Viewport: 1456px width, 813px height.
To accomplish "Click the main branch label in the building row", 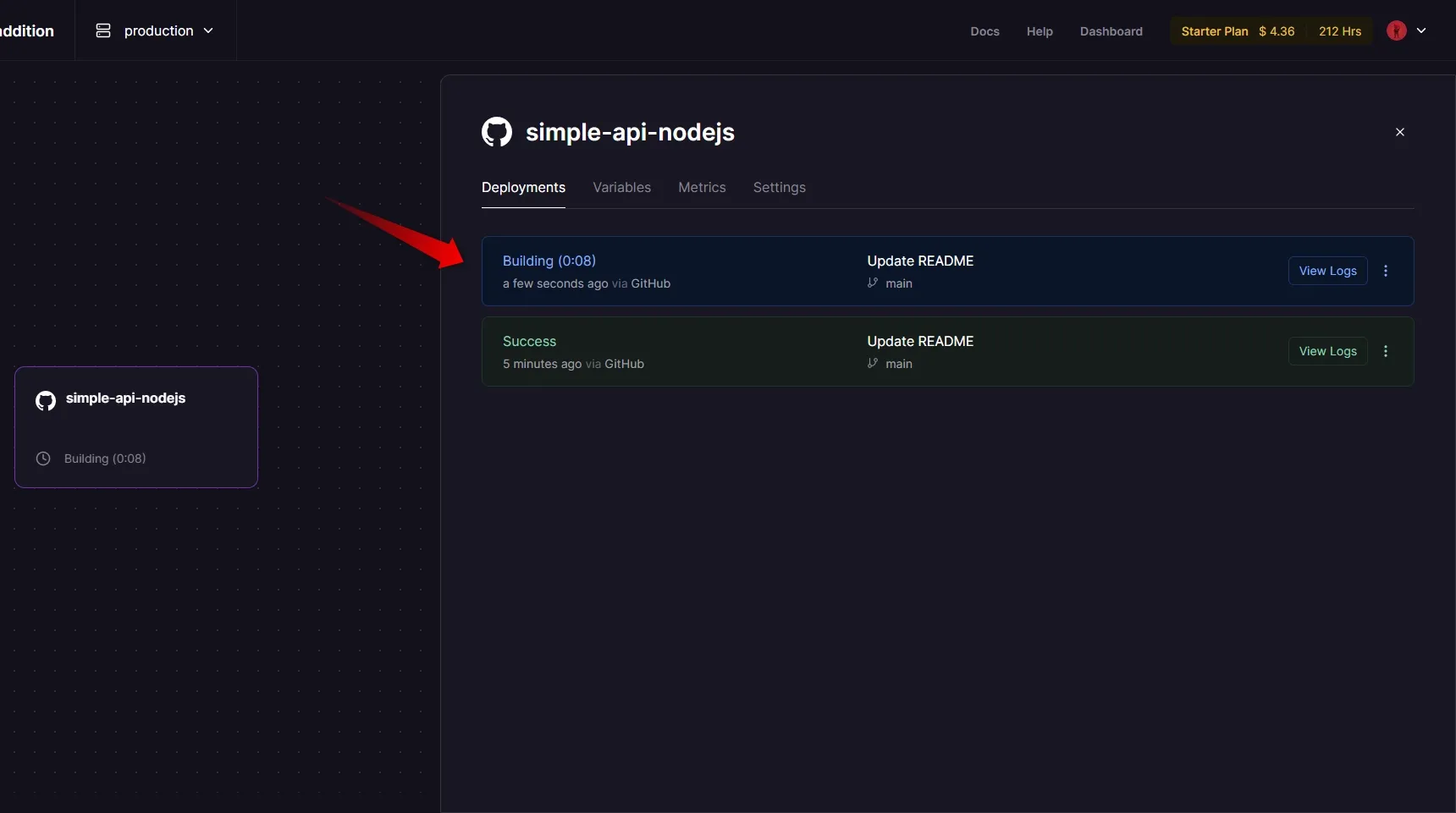I will [x=899, y=283].
